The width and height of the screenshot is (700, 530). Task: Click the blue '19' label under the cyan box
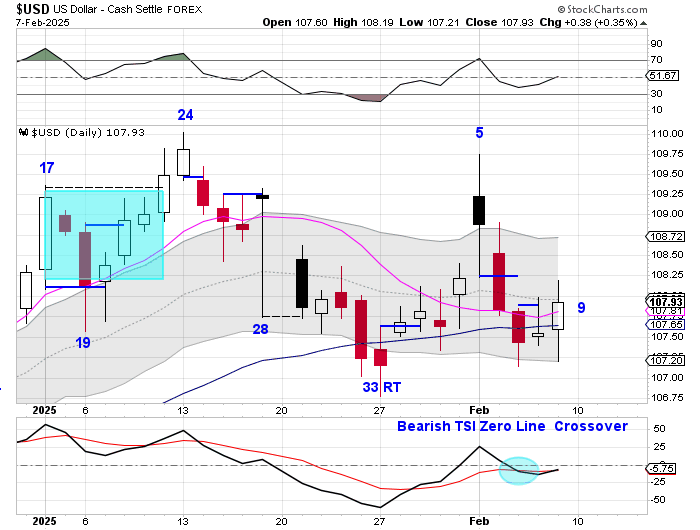[85, 342]
